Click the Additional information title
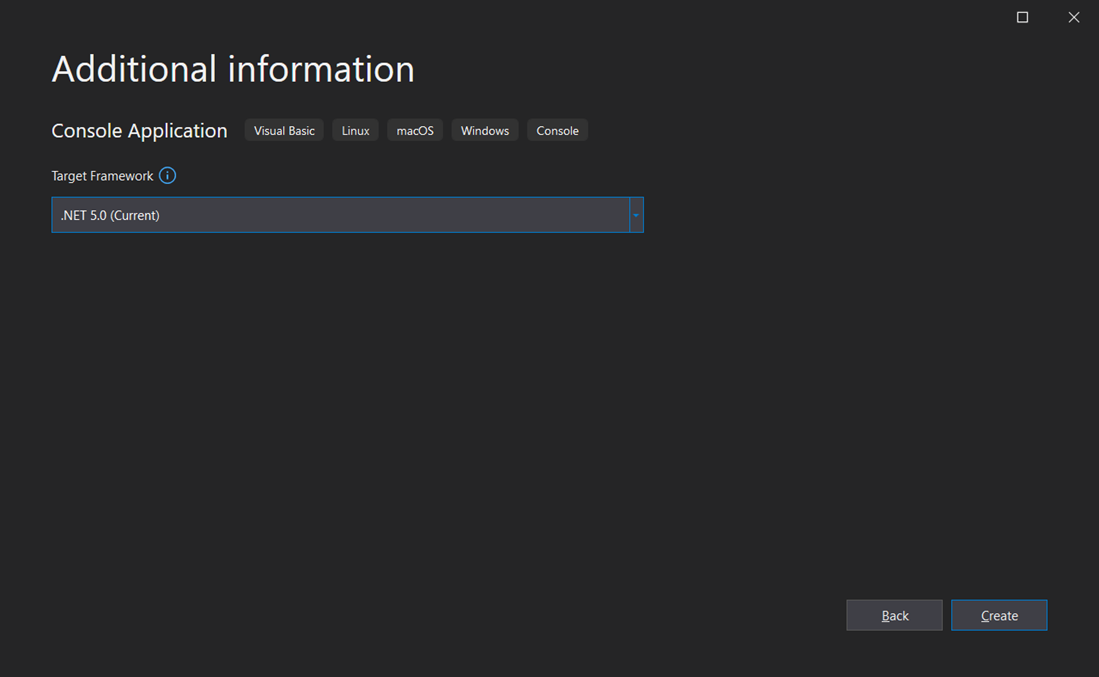Viewport: 1099px width, 677px height. tap(233, 69)
